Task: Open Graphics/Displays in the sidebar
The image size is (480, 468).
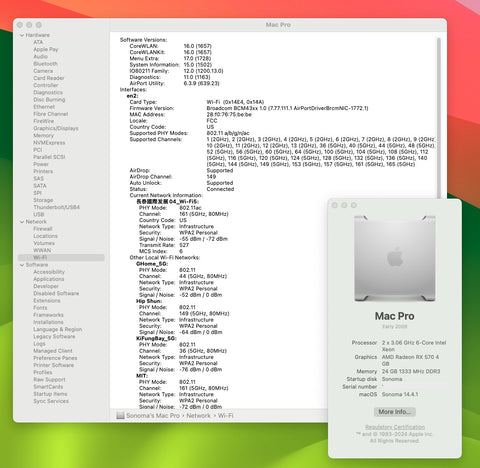Action: [56, 128]
